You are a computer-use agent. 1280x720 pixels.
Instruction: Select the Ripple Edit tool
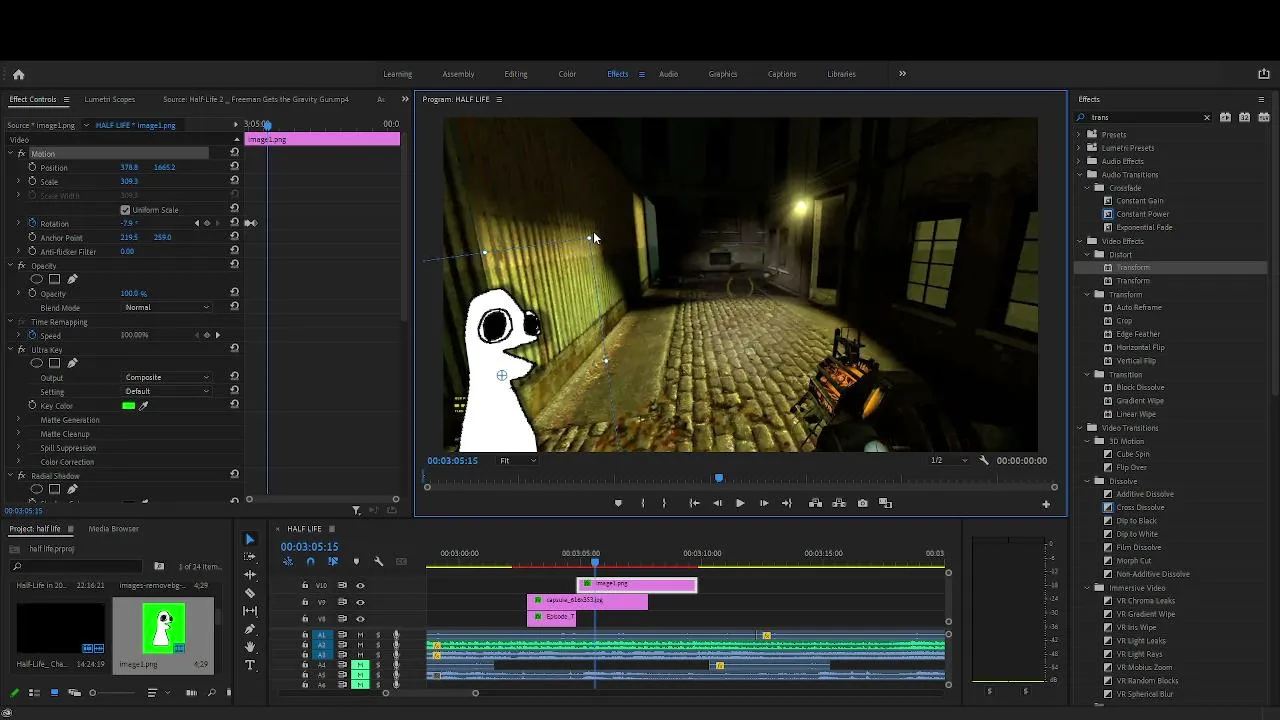250,575
